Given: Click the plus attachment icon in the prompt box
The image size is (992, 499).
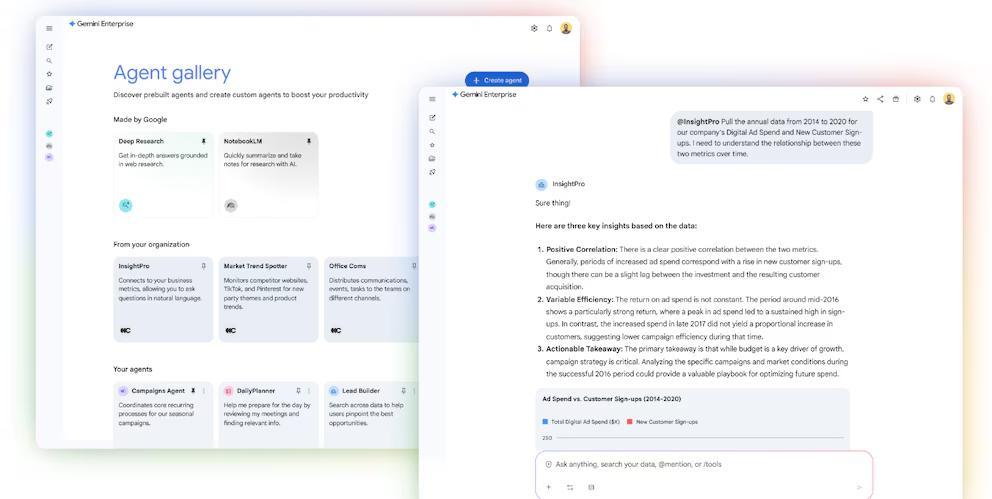Looking at the screenshot, I should [548, 487].
